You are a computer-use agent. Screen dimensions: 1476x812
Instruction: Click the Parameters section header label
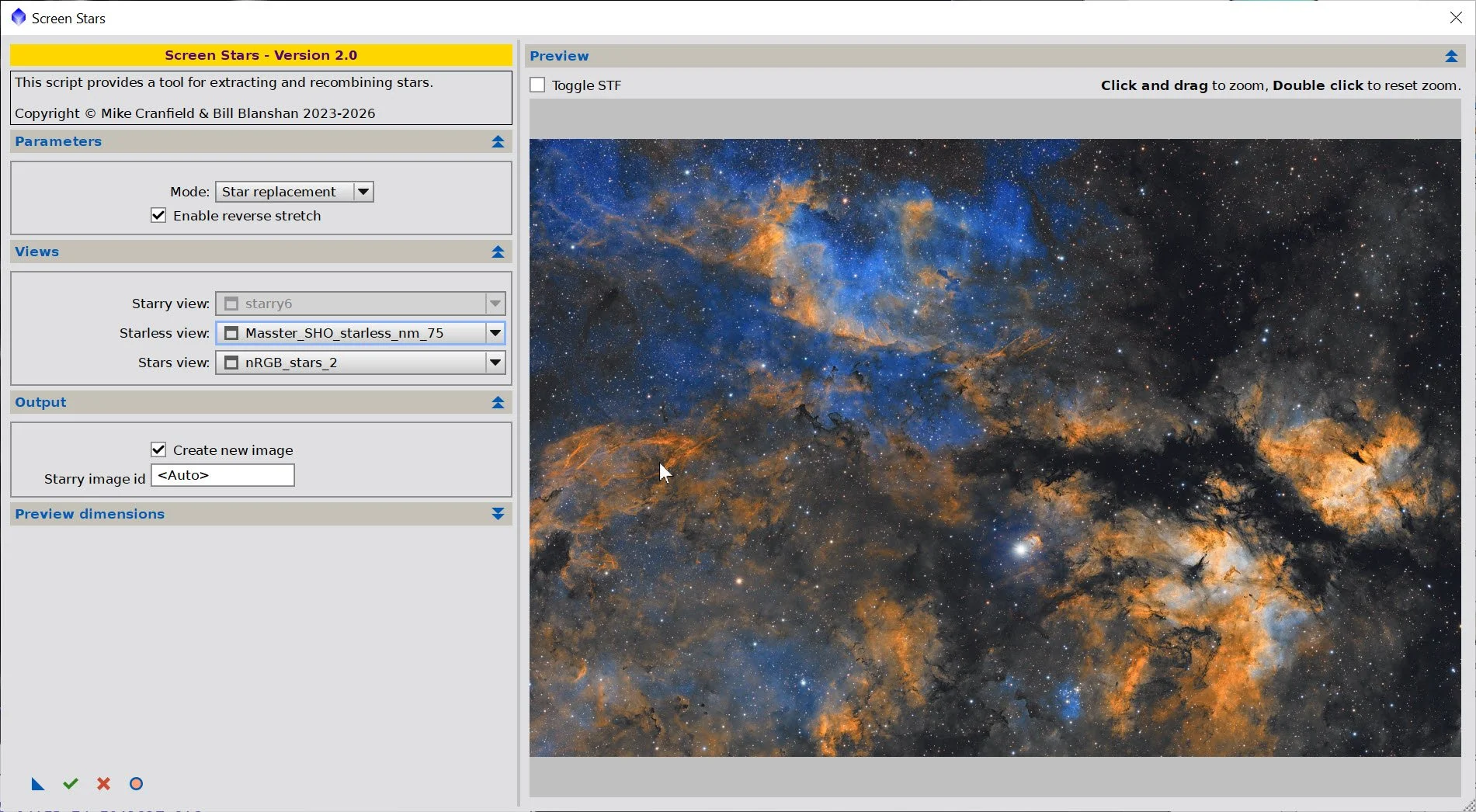coord(58,141)
